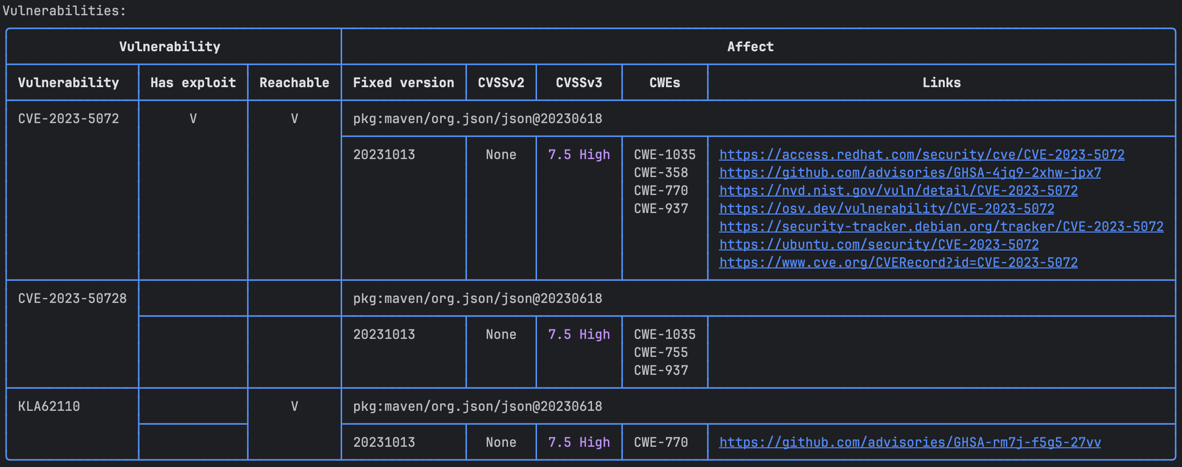The image size is (1182, 467).
Task: Select the '7.5 High' score for KLA62110
Action: pos(579,443)
